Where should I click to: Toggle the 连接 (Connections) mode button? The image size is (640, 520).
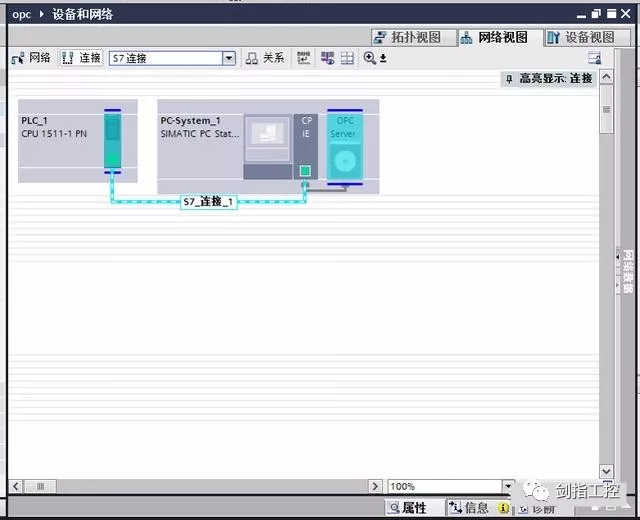pos(81,58)
